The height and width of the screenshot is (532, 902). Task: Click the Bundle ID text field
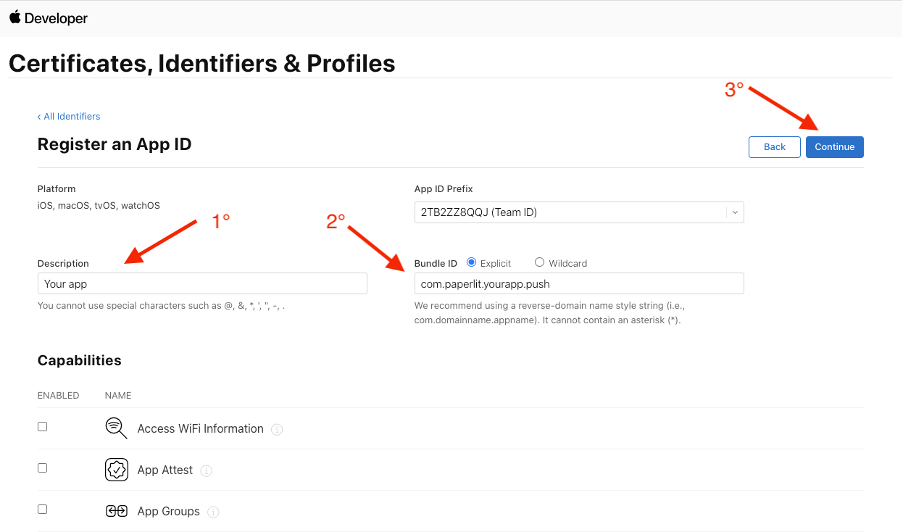point(579,284)
